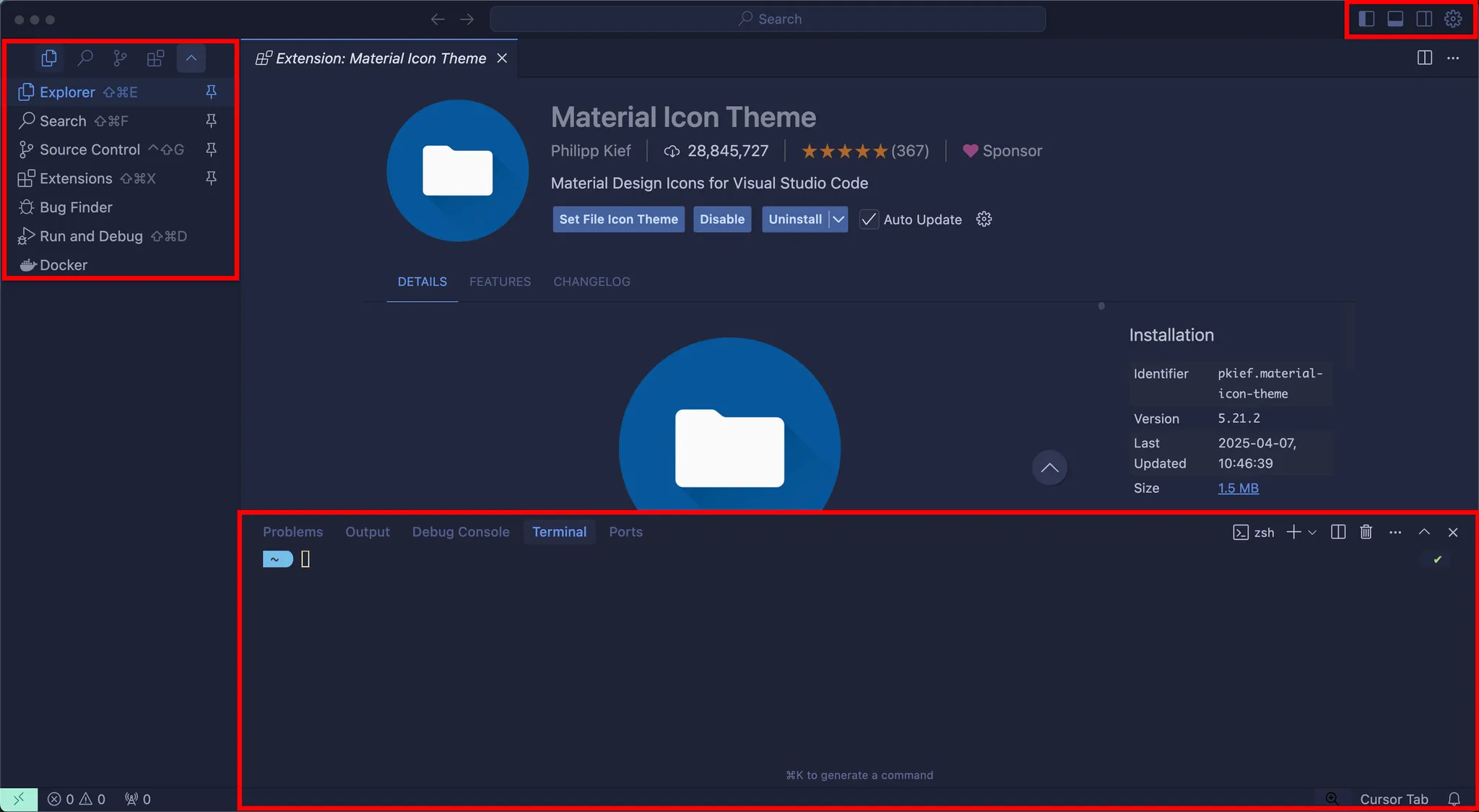Open the Bug Finder view

76,207
